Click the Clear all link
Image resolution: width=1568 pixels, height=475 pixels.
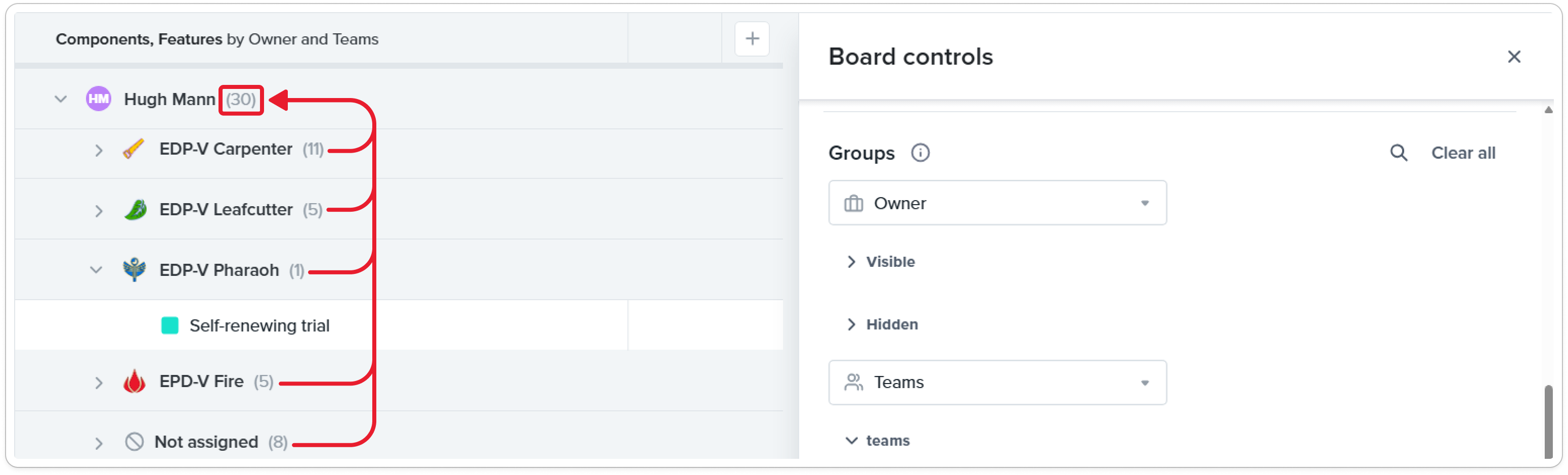(1463, 153)
